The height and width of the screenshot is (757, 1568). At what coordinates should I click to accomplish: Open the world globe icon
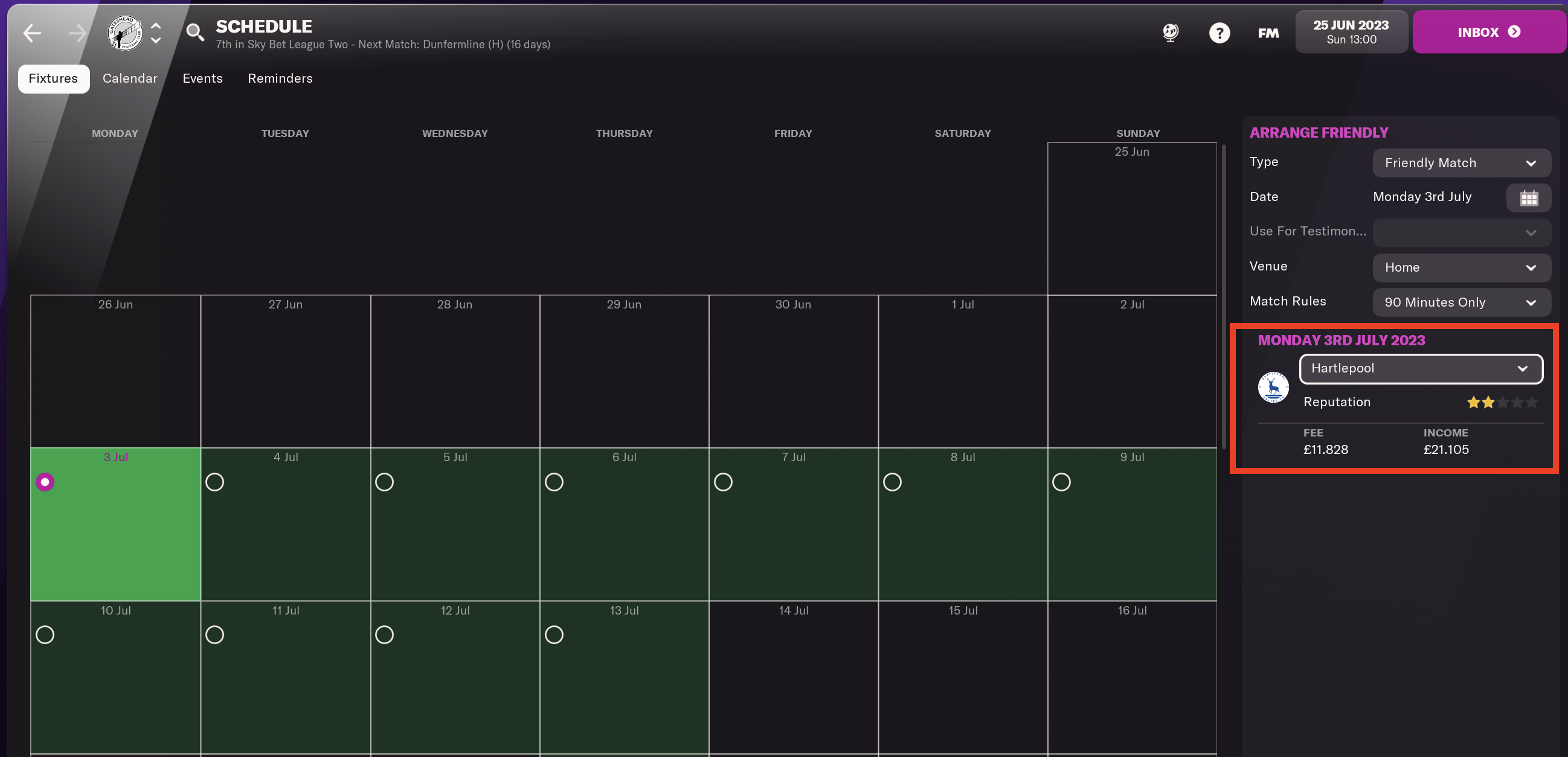click(1170, 32)
